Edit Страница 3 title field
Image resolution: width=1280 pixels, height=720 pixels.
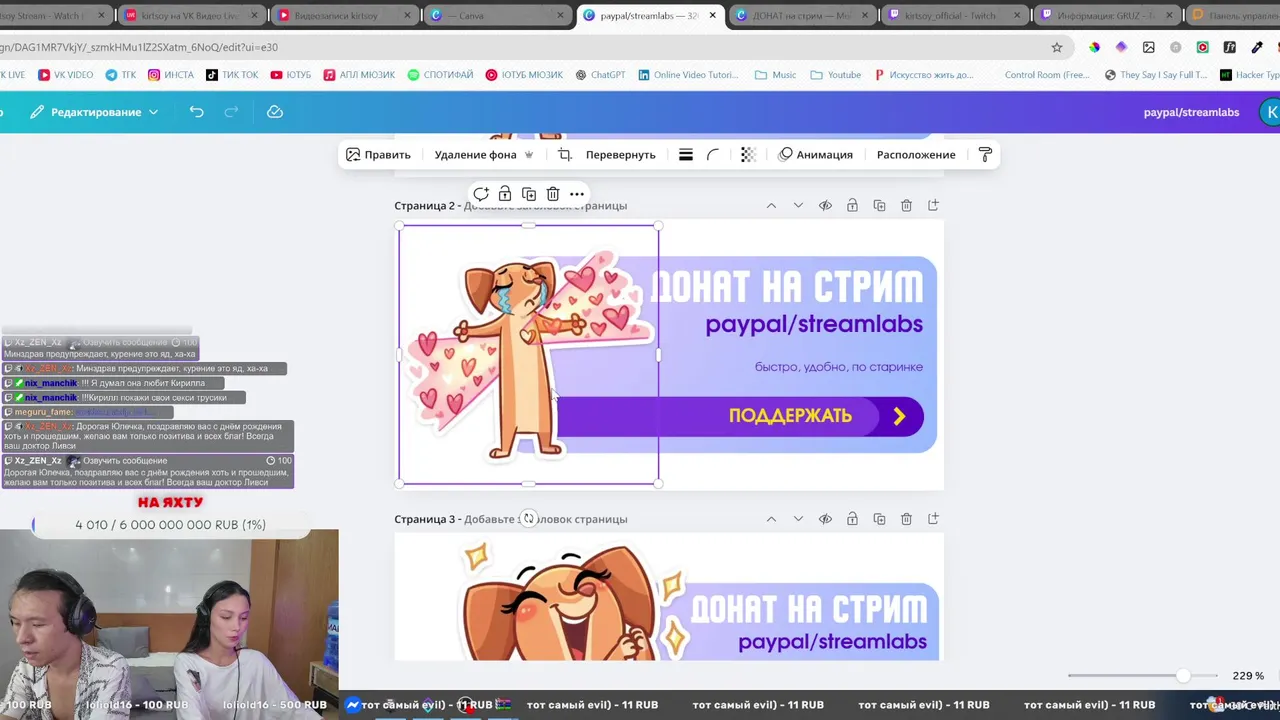pos(546,519)
